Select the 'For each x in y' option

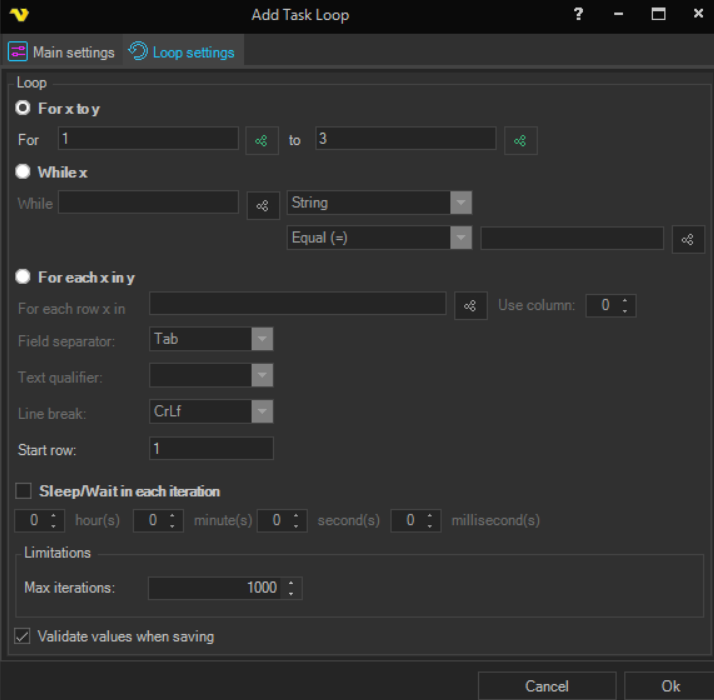[23, 277]
